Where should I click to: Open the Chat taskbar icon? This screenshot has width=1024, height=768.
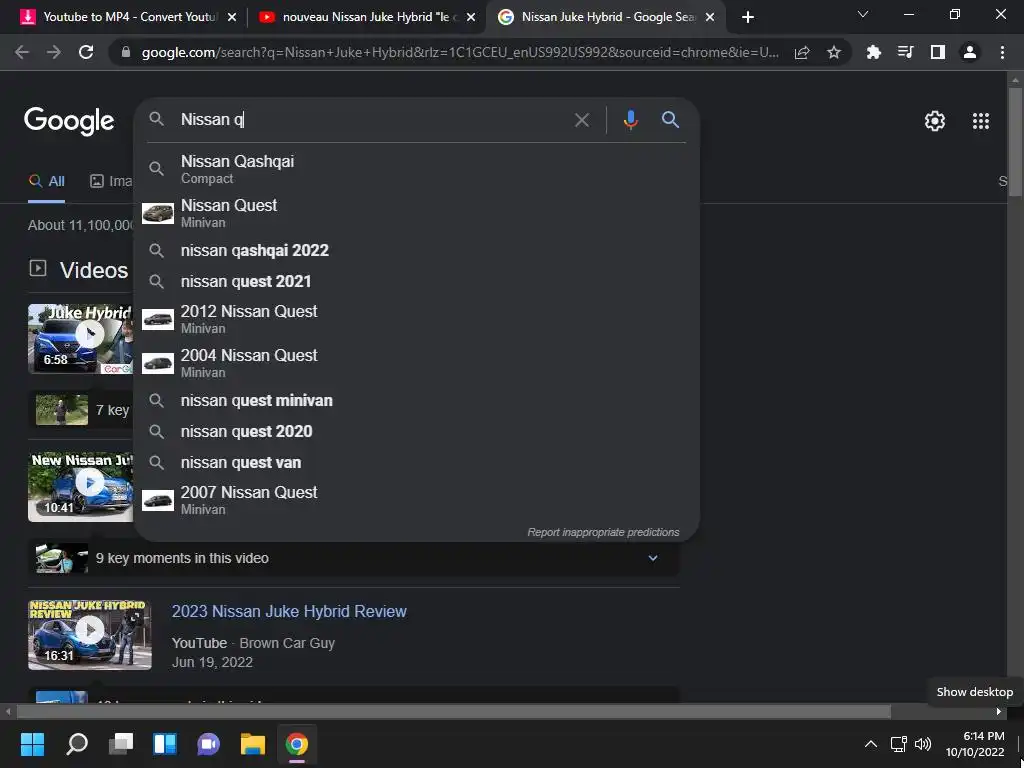click(208, 744)
